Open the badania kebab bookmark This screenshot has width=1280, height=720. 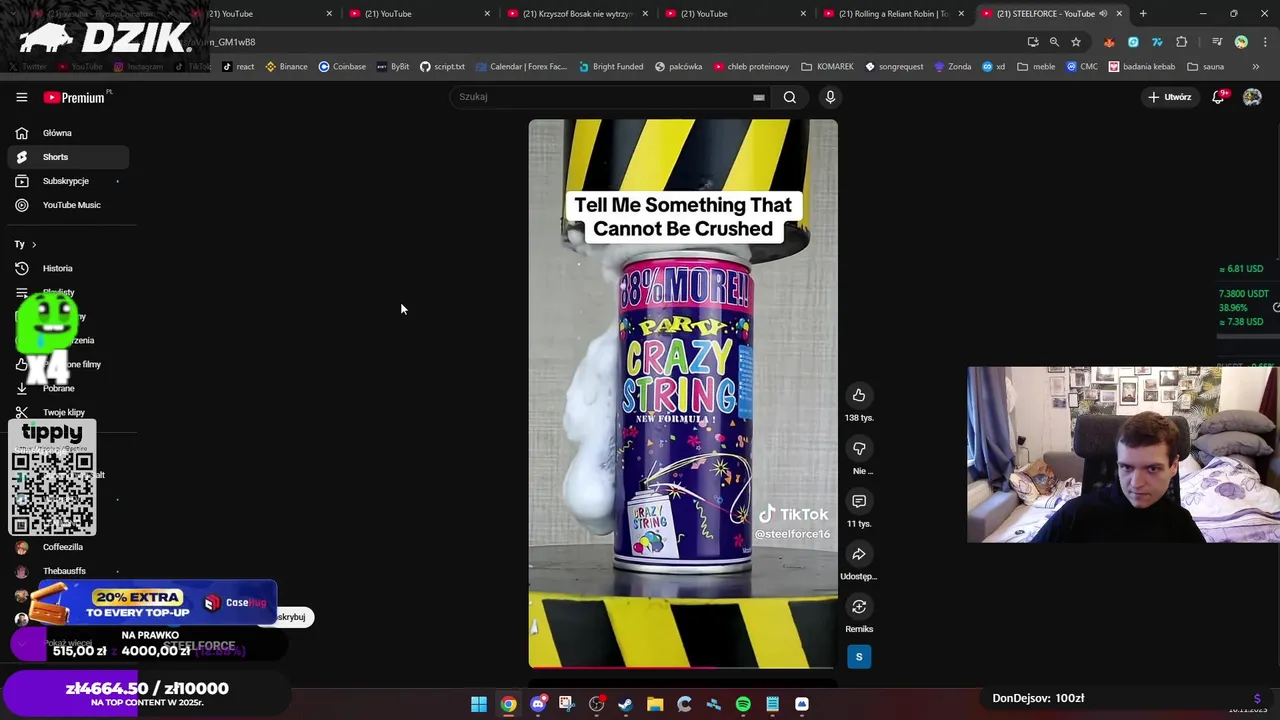pos(1142,67)
